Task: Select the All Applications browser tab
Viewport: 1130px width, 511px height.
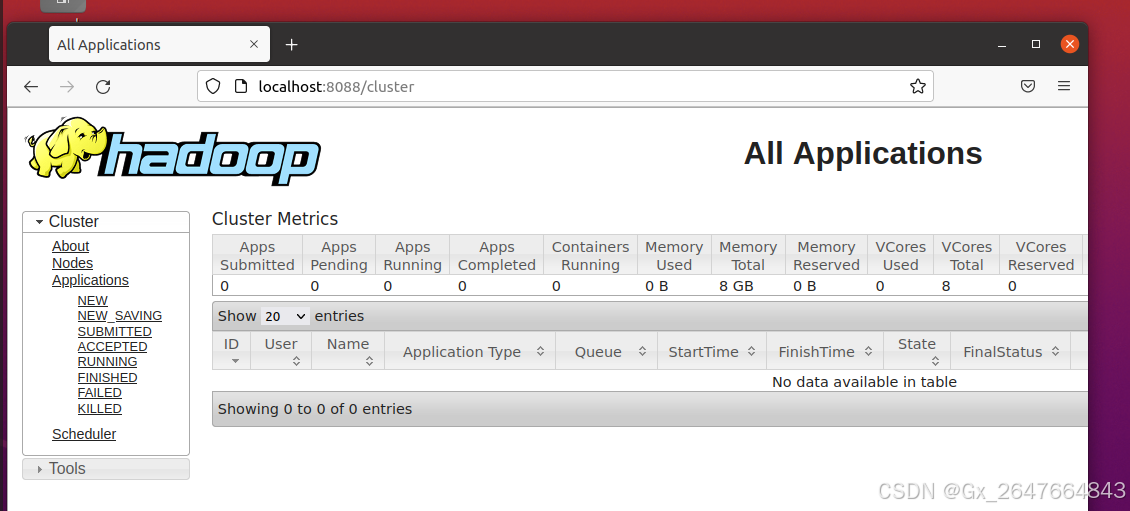Action: [x=159, y=44]
